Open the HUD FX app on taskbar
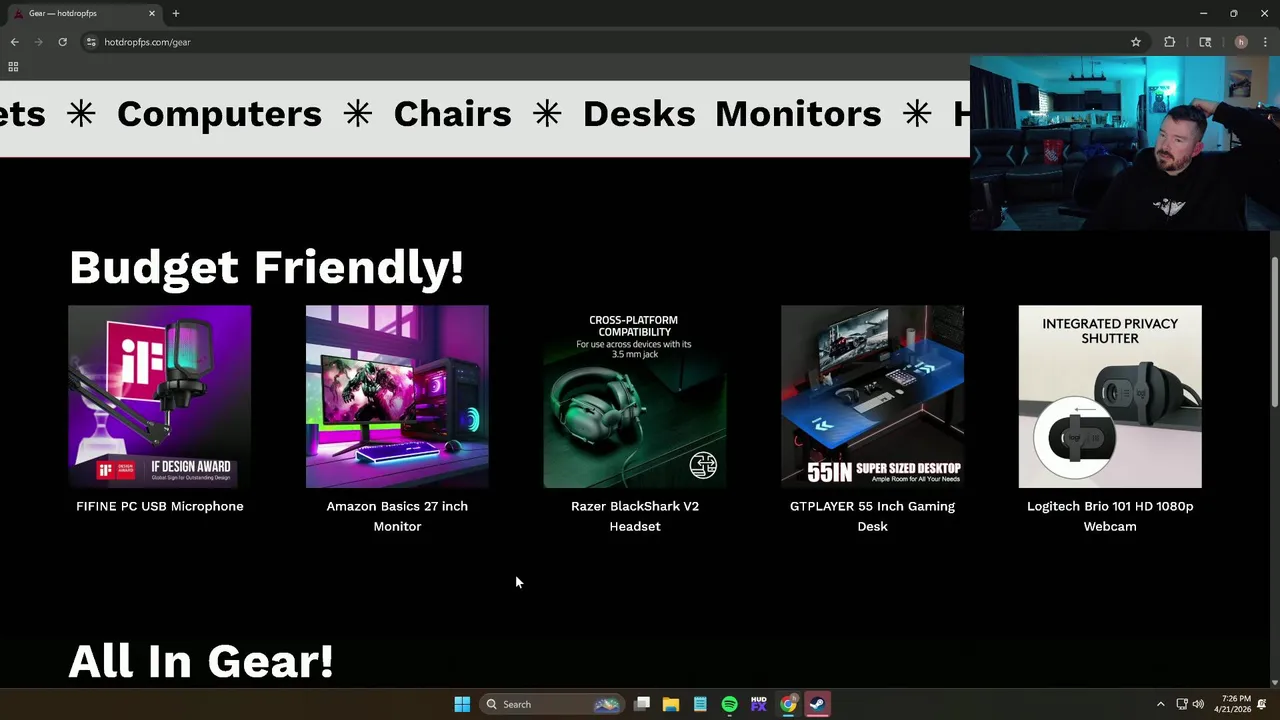Image resolution: width=1280 pixels, height=720 pixels. point(759,704)
